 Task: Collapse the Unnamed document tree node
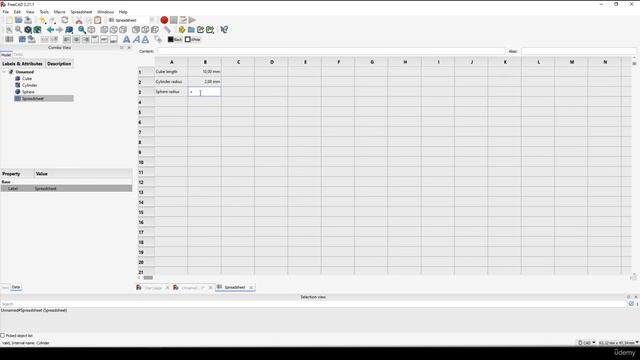tap(4, 72)
